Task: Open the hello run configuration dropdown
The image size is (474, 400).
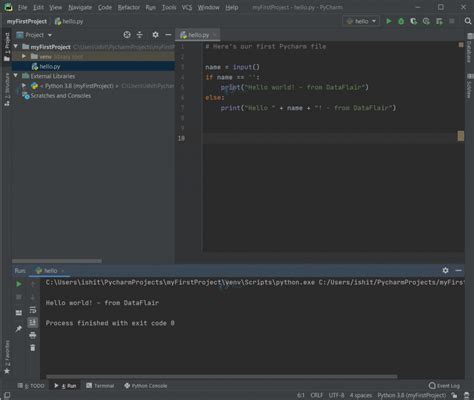Action: point(361,21)
